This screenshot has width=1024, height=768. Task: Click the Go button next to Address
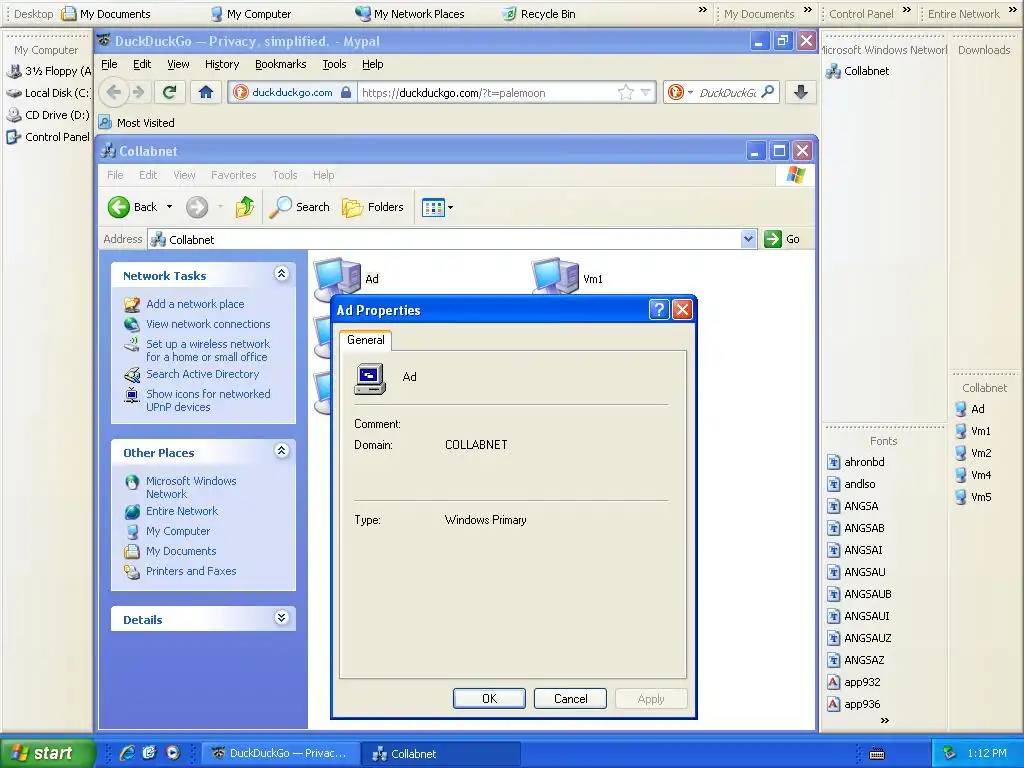coord(782,239)
